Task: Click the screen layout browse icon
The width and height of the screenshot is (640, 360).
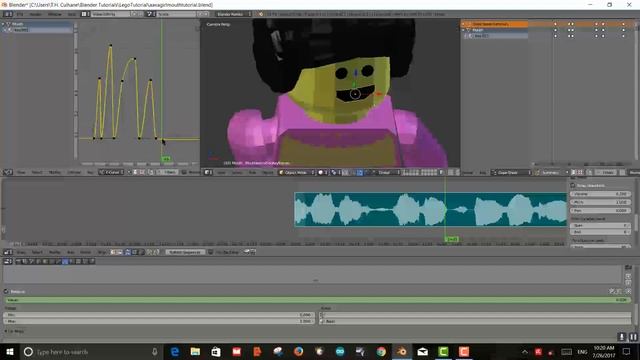Action: click(85, 14)
